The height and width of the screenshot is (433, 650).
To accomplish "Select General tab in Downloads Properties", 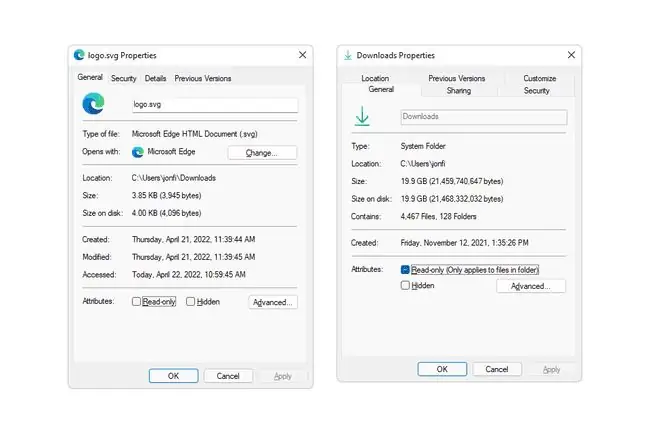I will click(x=381, y=89).
